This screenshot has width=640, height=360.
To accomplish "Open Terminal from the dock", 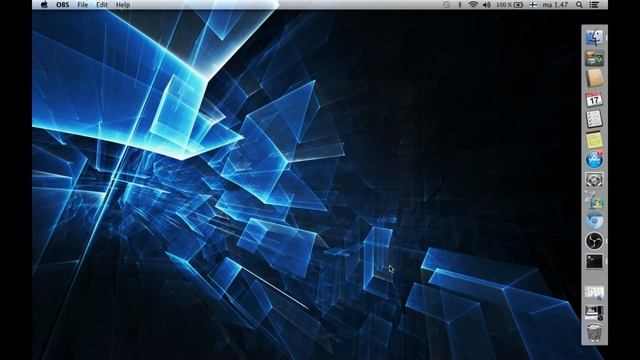I will [x=594, y=261].
